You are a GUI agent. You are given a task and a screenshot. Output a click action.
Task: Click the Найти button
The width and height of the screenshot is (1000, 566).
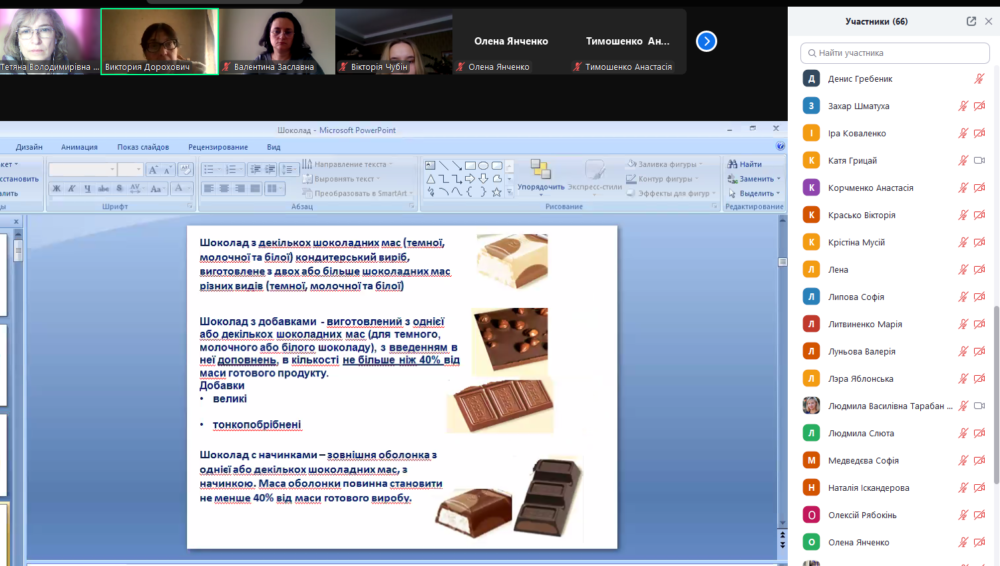(x=745, y=164)
